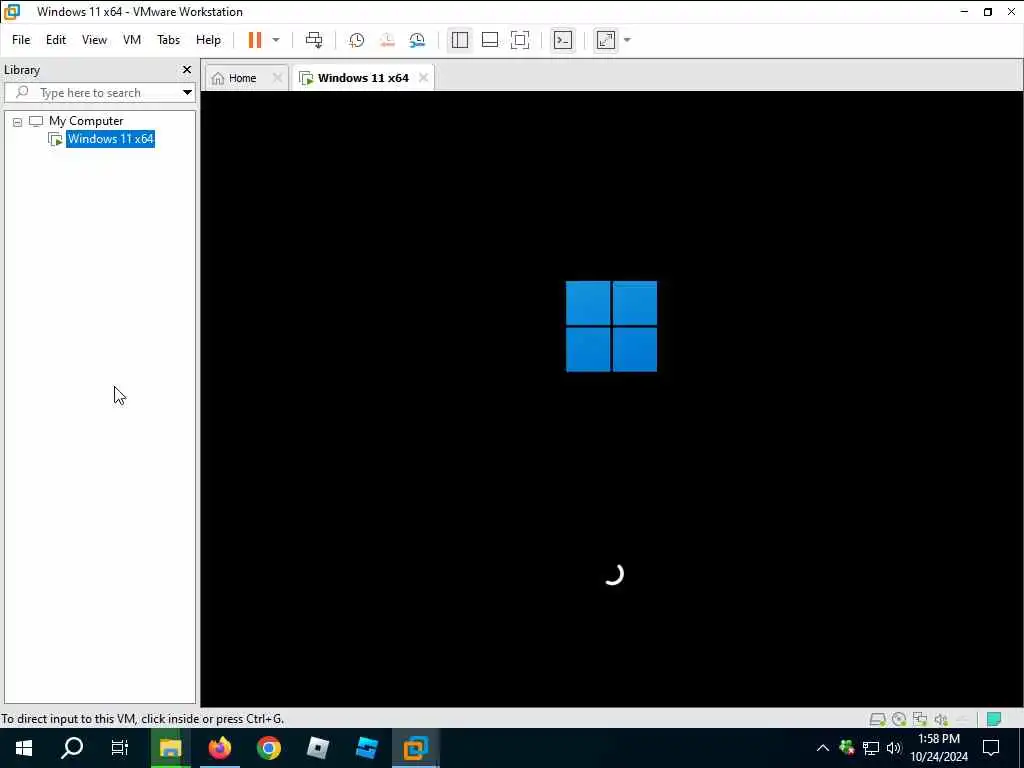Close the Home tab

coord(277,78)
